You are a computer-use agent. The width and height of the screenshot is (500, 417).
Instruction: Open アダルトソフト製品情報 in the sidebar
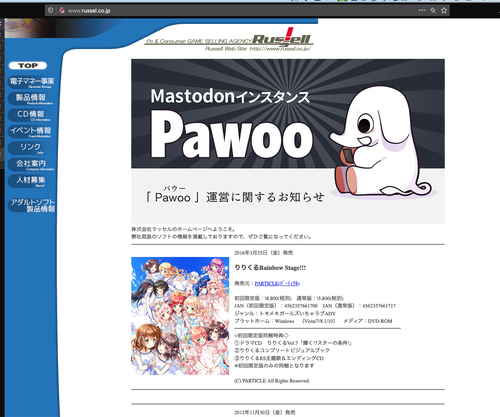coord(32,205)
